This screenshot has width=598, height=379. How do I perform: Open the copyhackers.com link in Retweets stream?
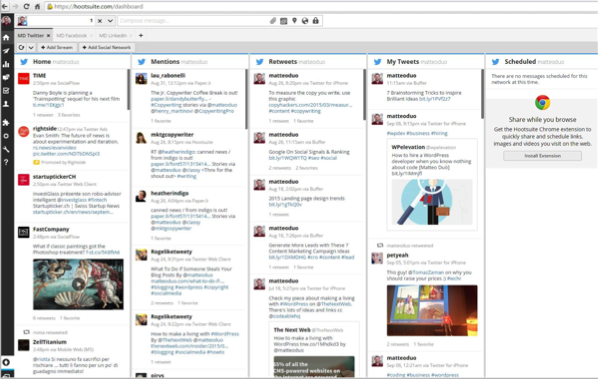pos(310,105)
